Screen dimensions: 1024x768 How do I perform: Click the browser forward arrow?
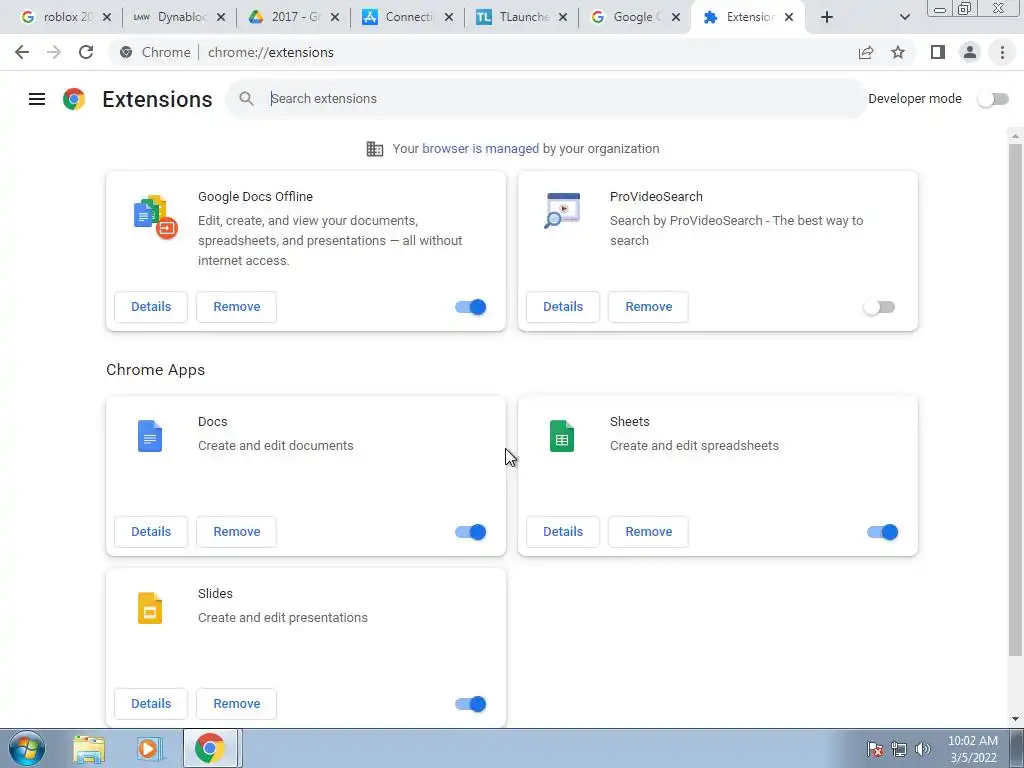tap(54, 52)
